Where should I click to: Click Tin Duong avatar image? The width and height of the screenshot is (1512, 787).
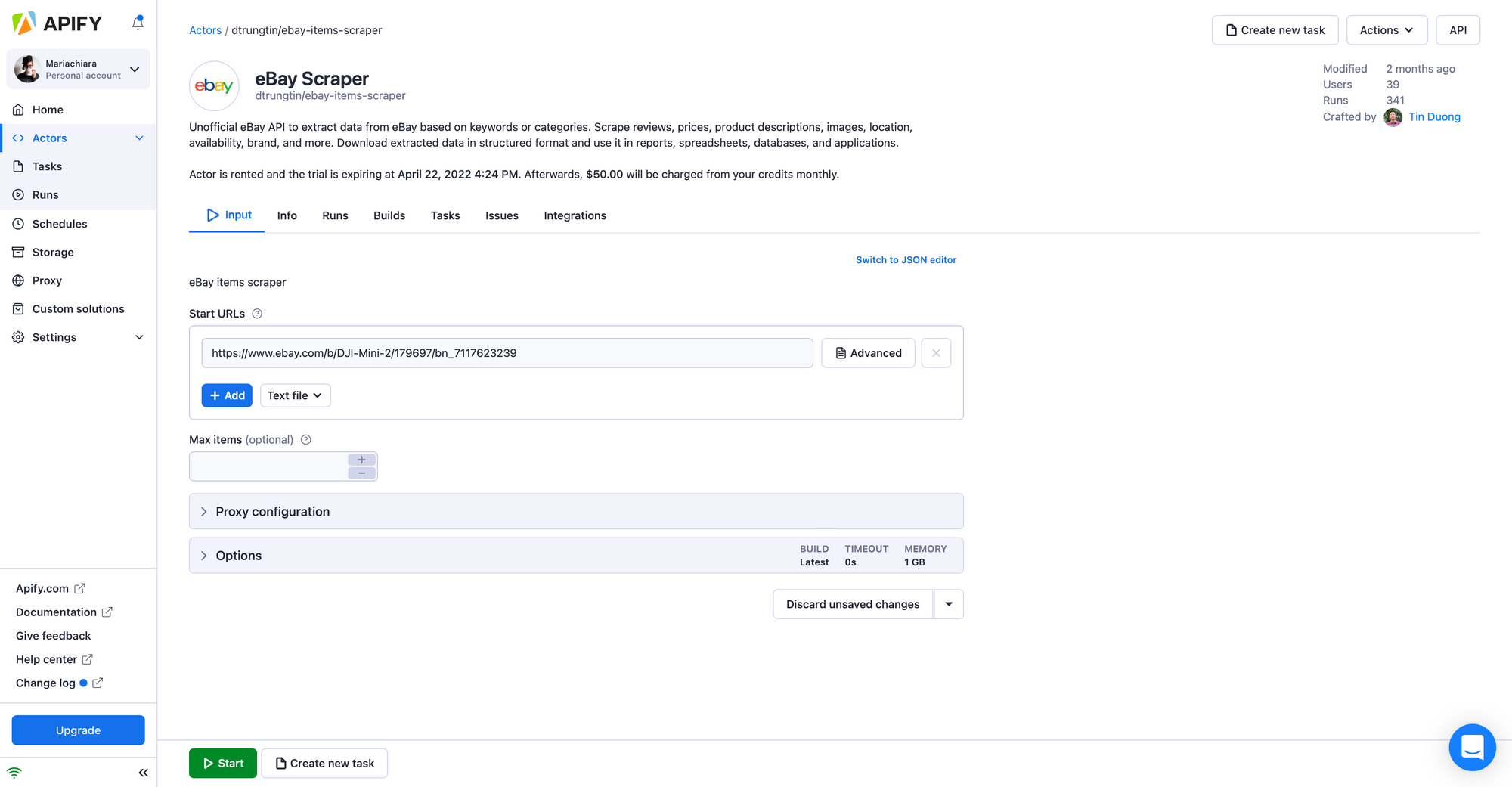click(x=1393, y=116)
